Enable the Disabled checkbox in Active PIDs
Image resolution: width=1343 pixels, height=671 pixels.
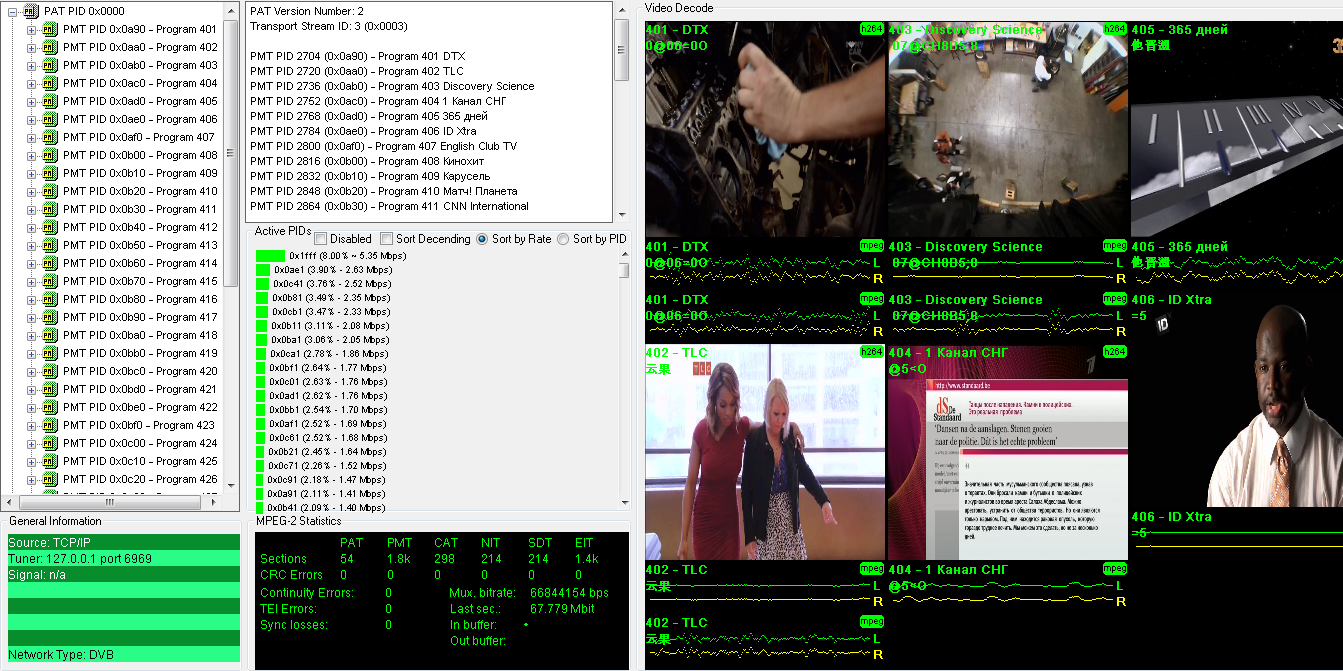321,239
